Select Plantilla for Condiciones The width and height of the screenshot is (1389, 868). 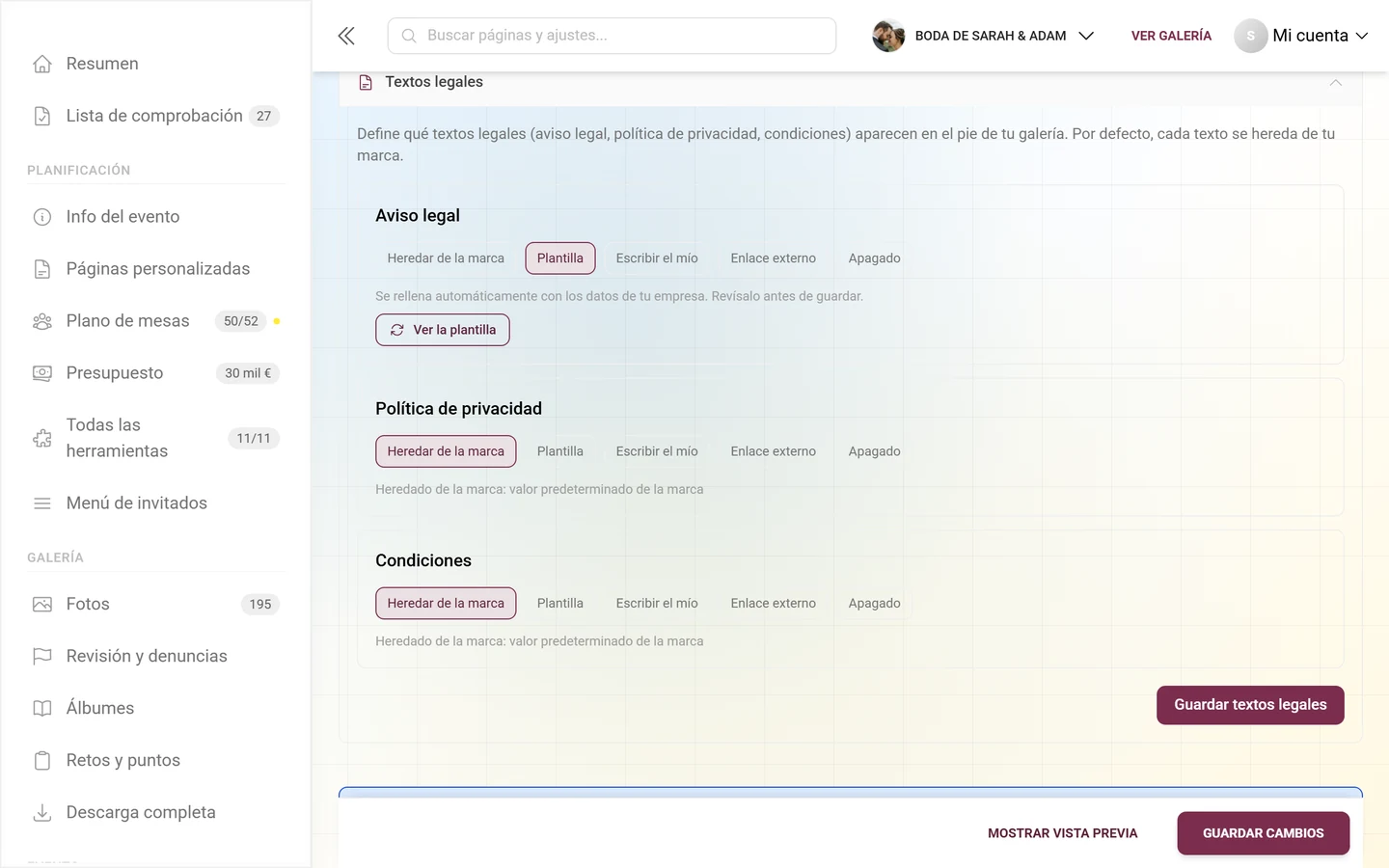(x=560, y=604)
